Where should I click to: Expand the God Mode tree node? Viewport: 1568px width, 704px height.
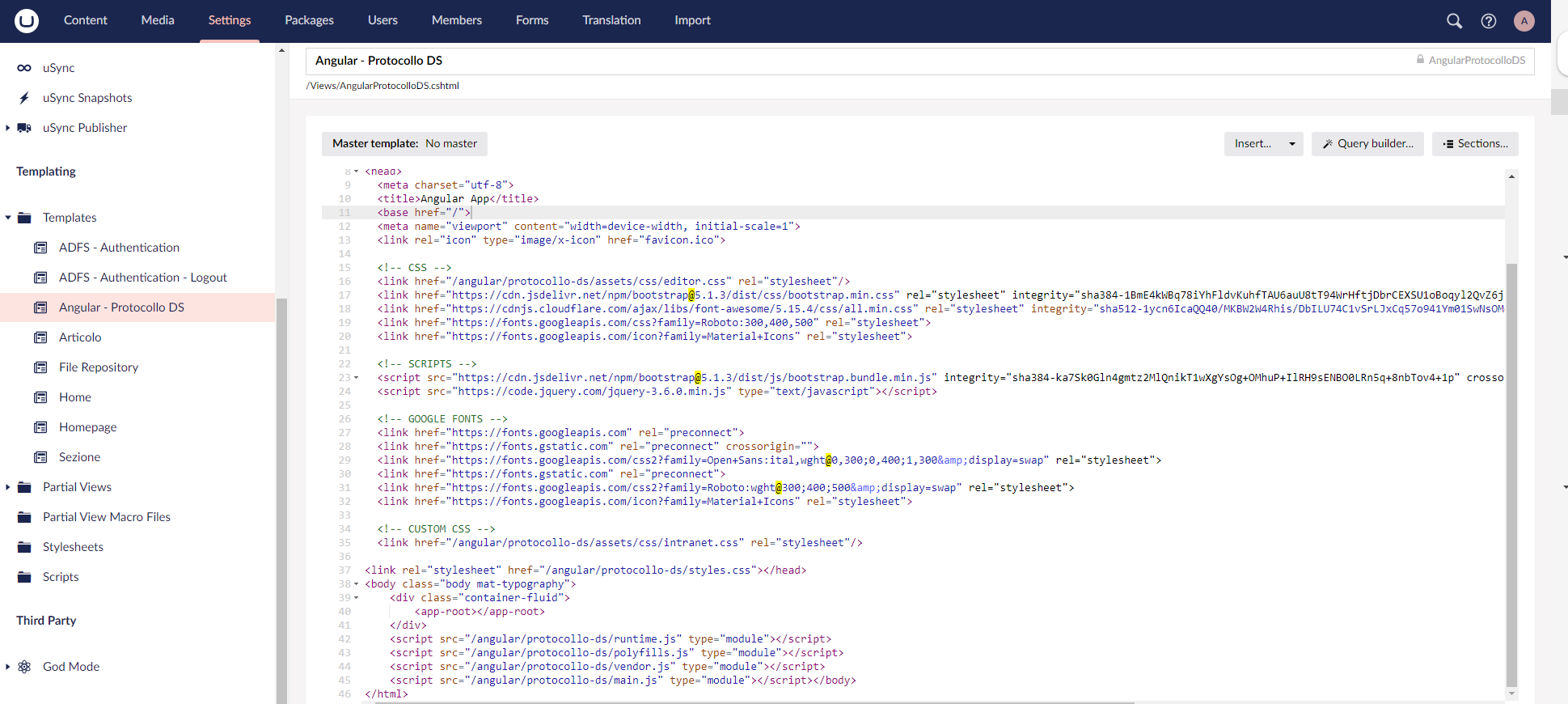click(8, 667)
